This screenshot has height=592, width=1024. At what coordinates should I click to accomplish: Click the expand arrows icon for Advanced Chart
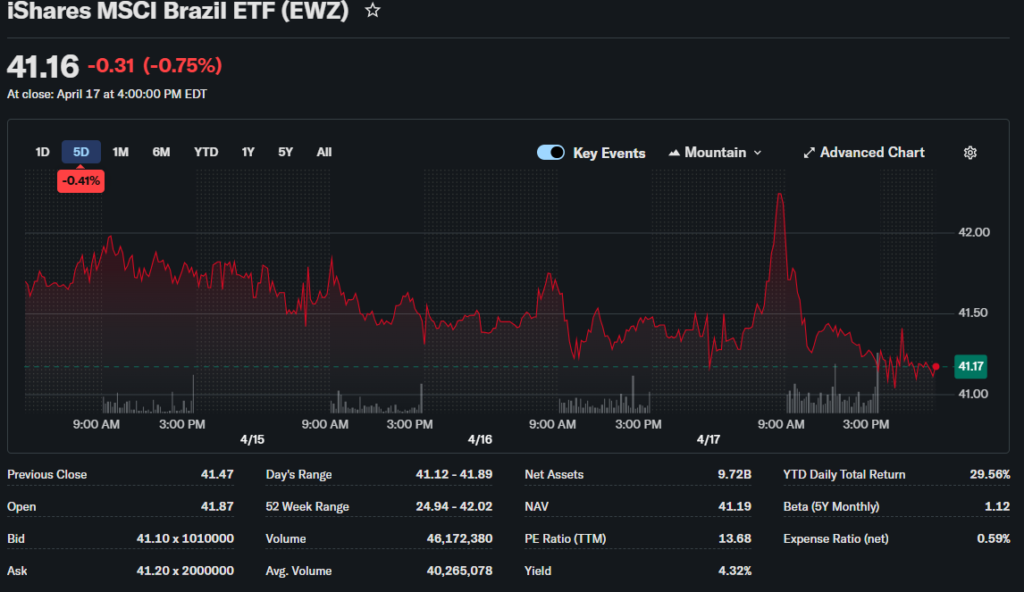point(809,153)
